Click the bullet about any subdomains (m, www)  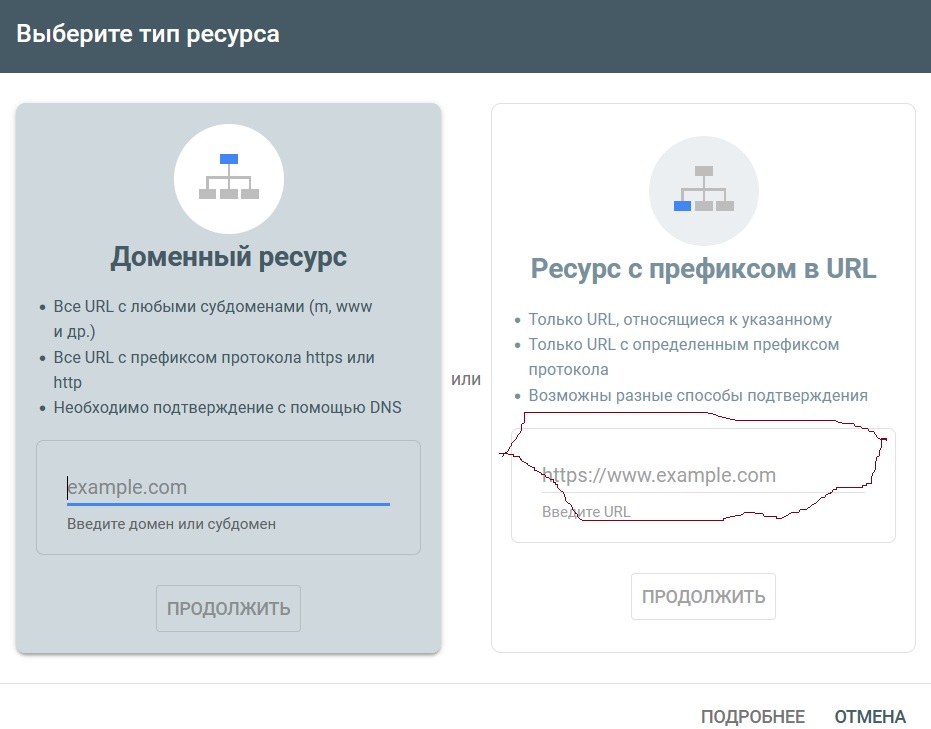(212, 318)
